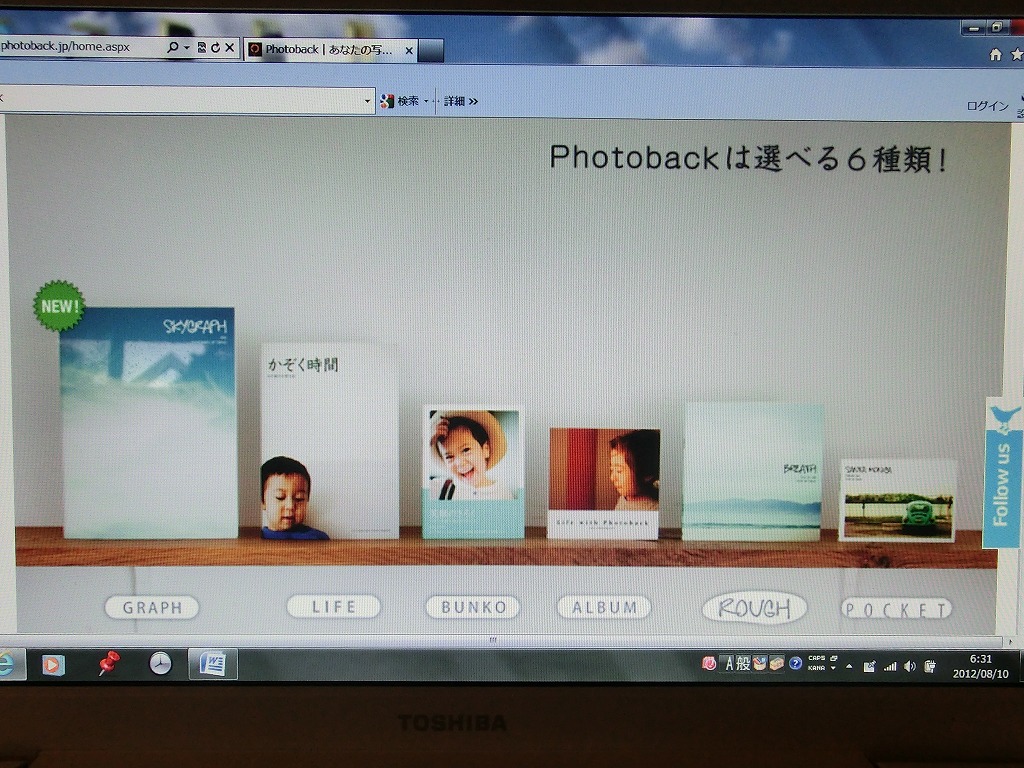Select the GRAPH book type button
Viewport: 1024px width, 768px height.
click(152, 608)
